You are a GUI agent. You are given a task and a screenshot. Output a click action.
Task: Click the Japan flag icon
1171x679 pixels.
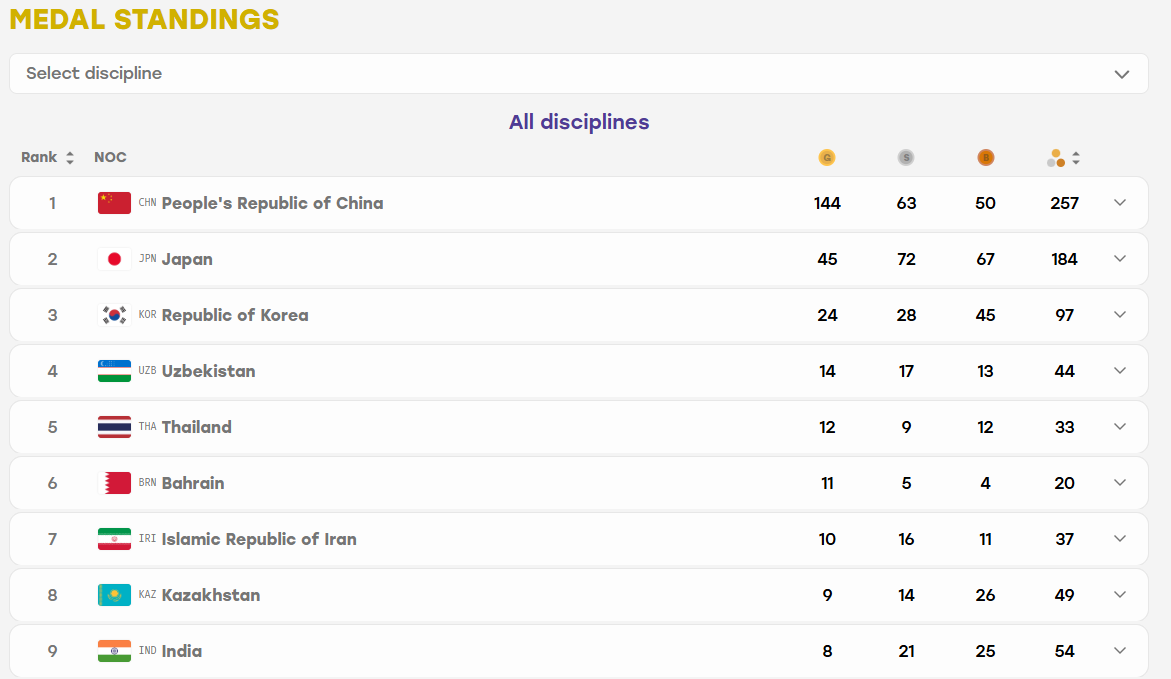pyautogui.click(x=114, y=259)
